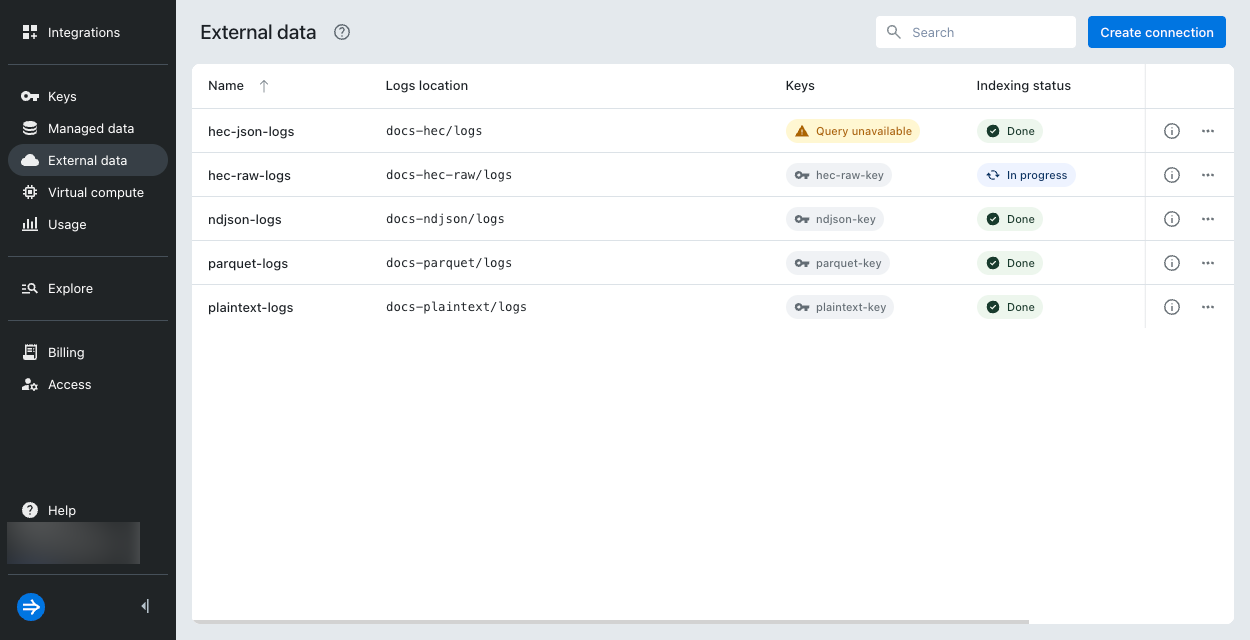
Task: Click the blue arrow logo icon
Action: click(31, 607)
